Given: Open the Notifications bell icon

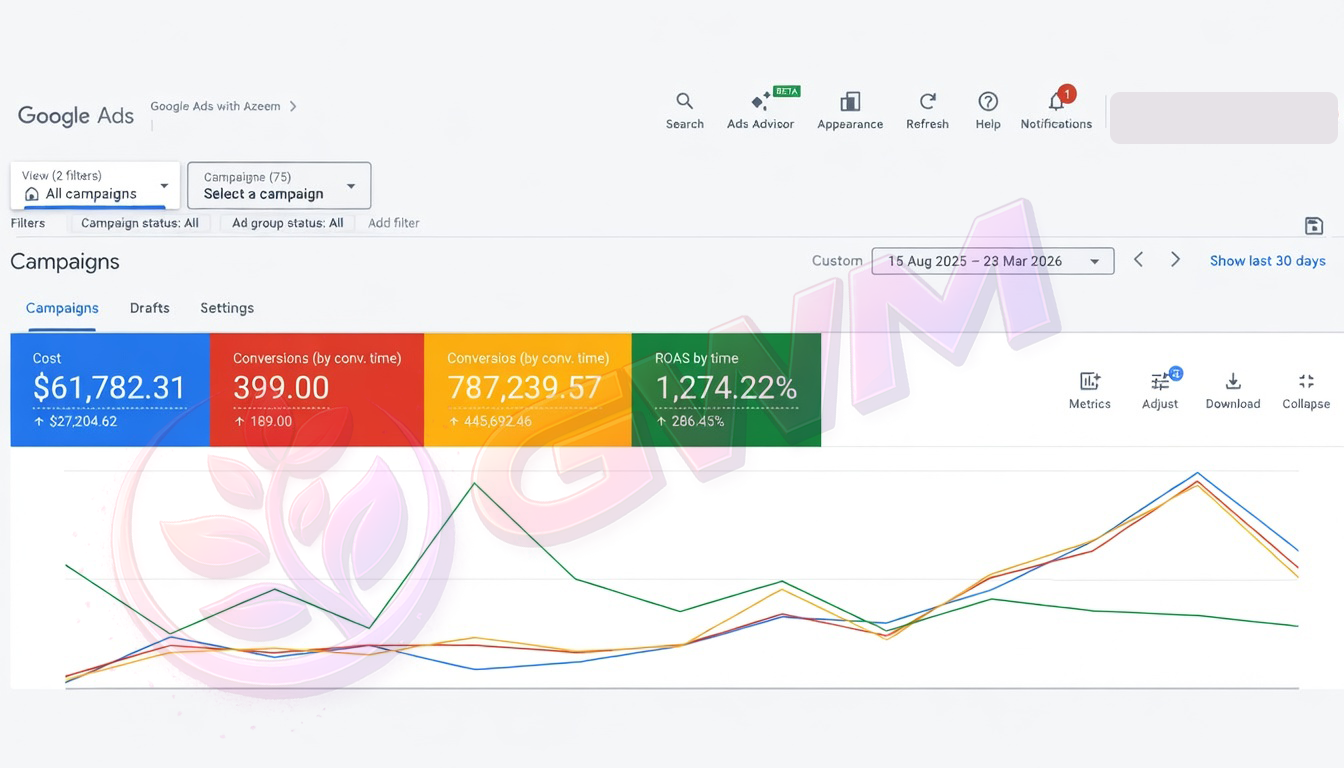Looking at the screenshot, I should [x=1056, y=102].
